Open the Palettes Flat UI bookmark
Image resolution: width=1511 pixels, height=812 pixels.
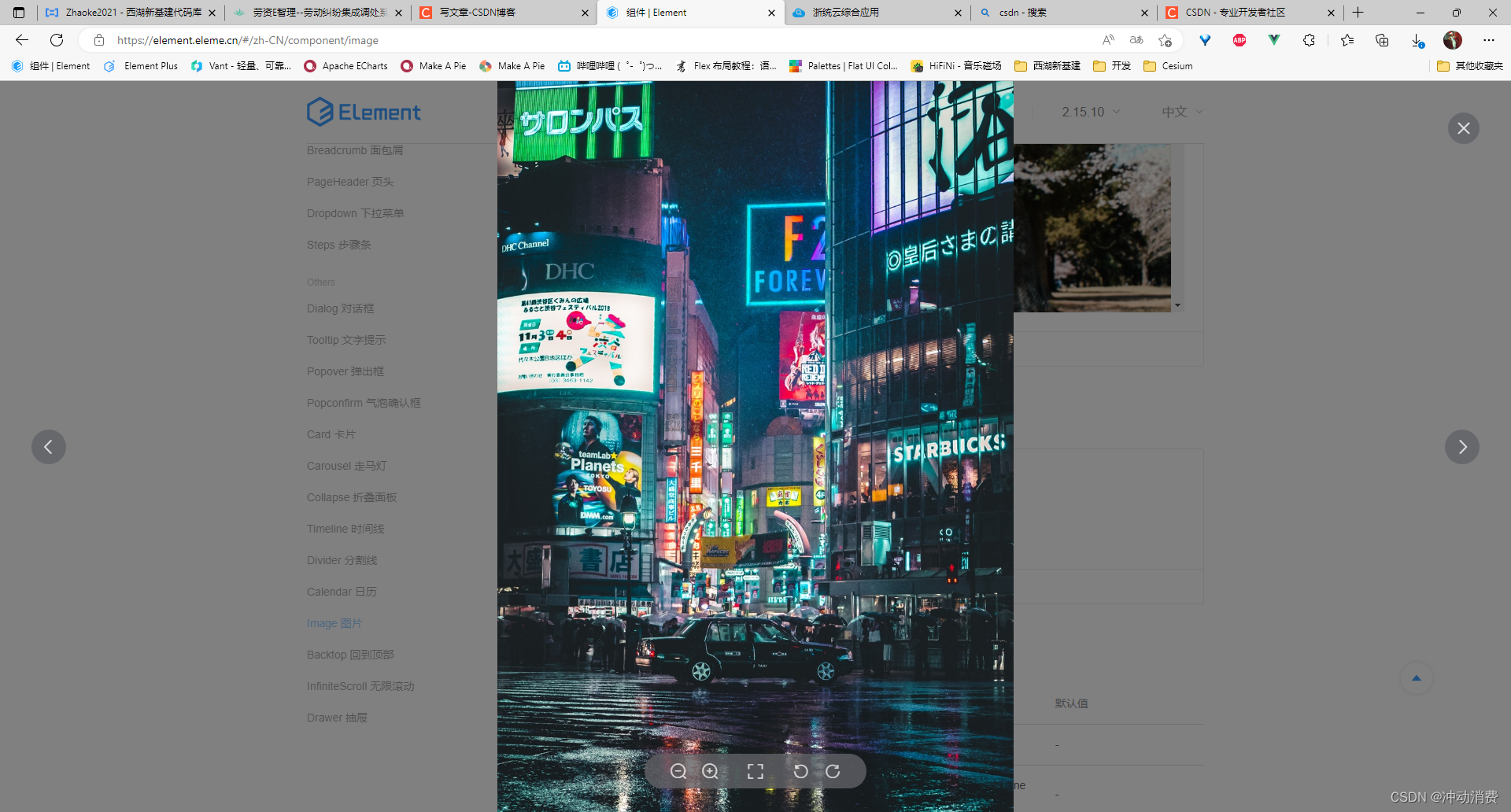844,66
